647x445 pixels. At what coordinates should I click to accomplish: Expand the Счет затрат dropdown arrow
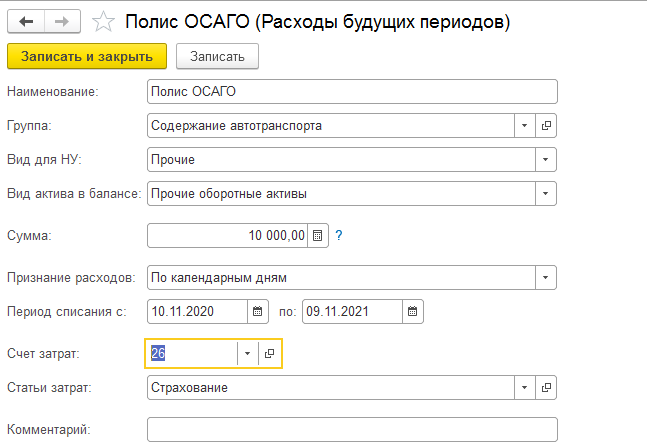pyautogui.click(x=248, y=353)
